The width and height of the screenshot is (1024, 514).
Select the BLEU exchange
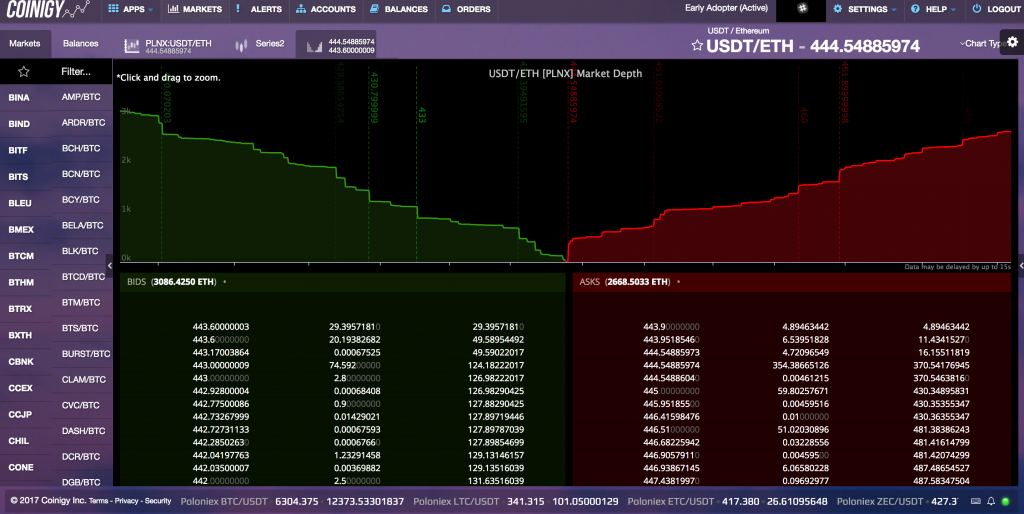click(x=20, y=203)
